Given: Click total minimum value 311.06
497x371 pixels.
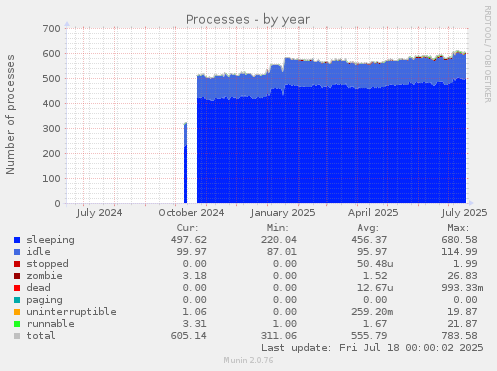Looking at the screenshot, I should [x=279, y=336].
